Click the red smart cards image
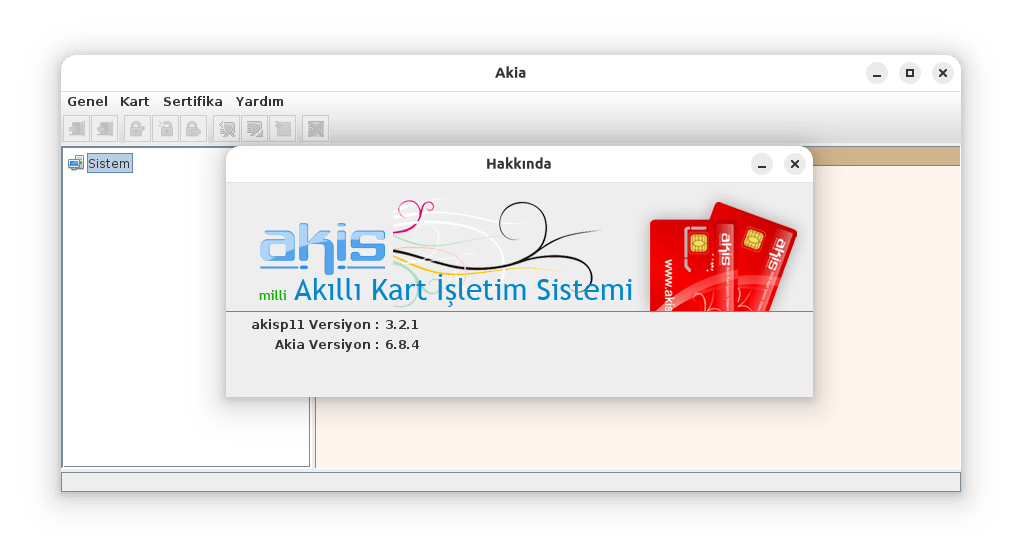The width and height of the screenshot is (1022, 559). [x=722, y=257]
